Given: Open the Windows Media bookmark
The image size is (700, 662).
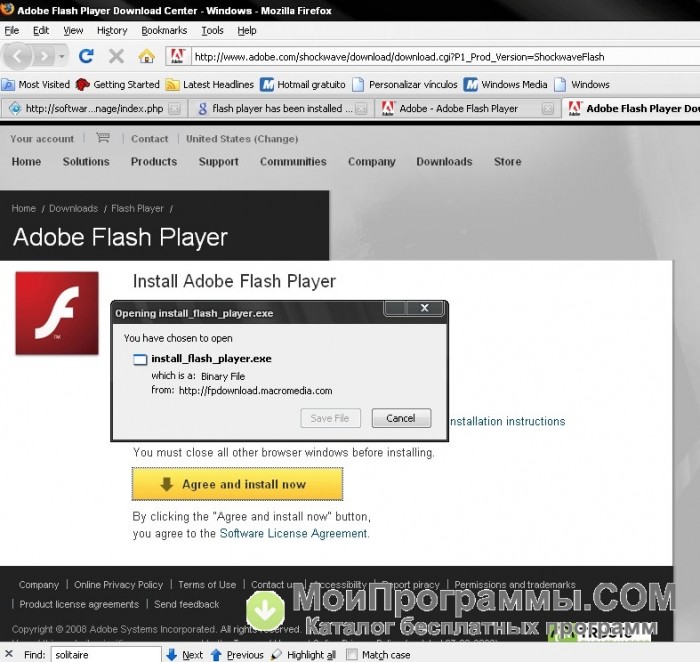Looking at the screenshot, I should point(505,84).
